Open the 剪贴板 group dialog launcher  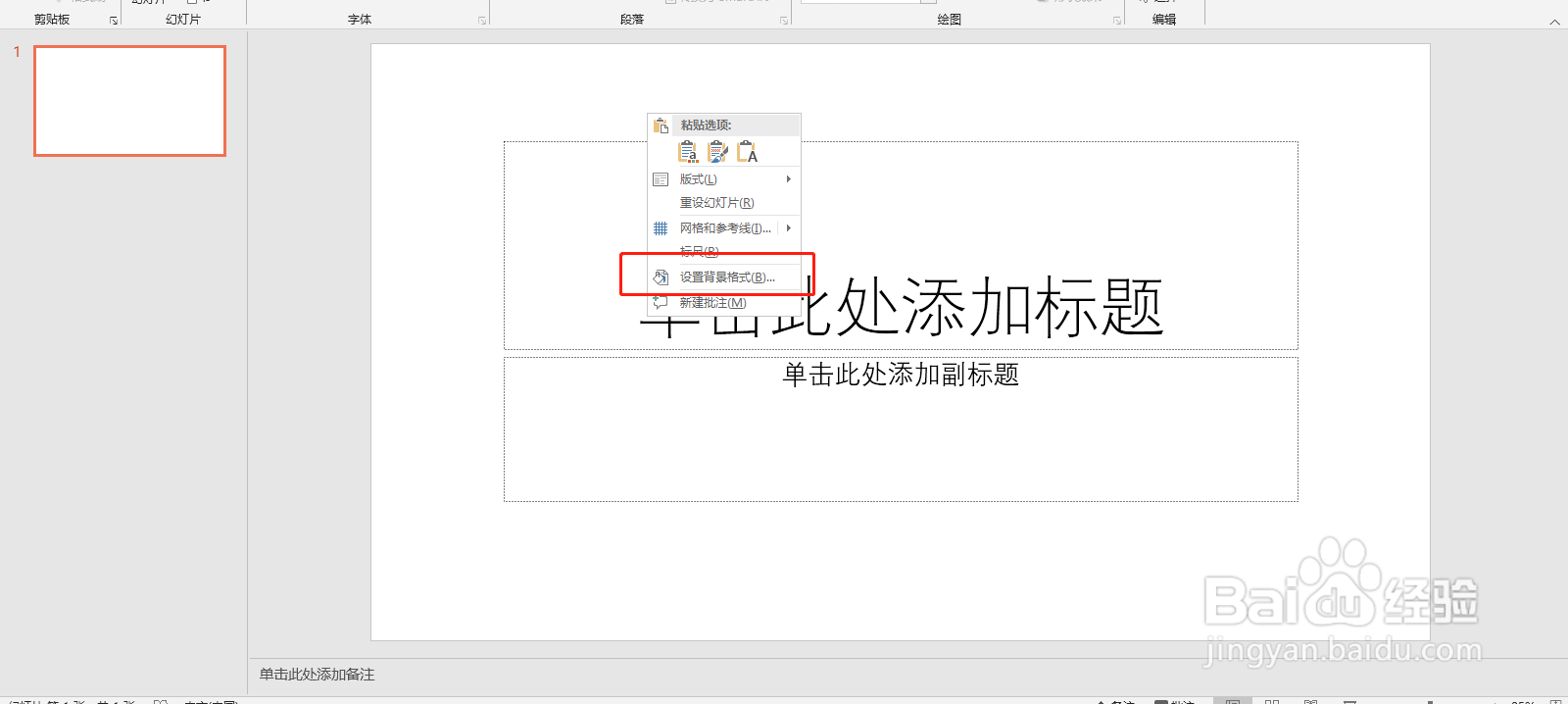point(114,21)
